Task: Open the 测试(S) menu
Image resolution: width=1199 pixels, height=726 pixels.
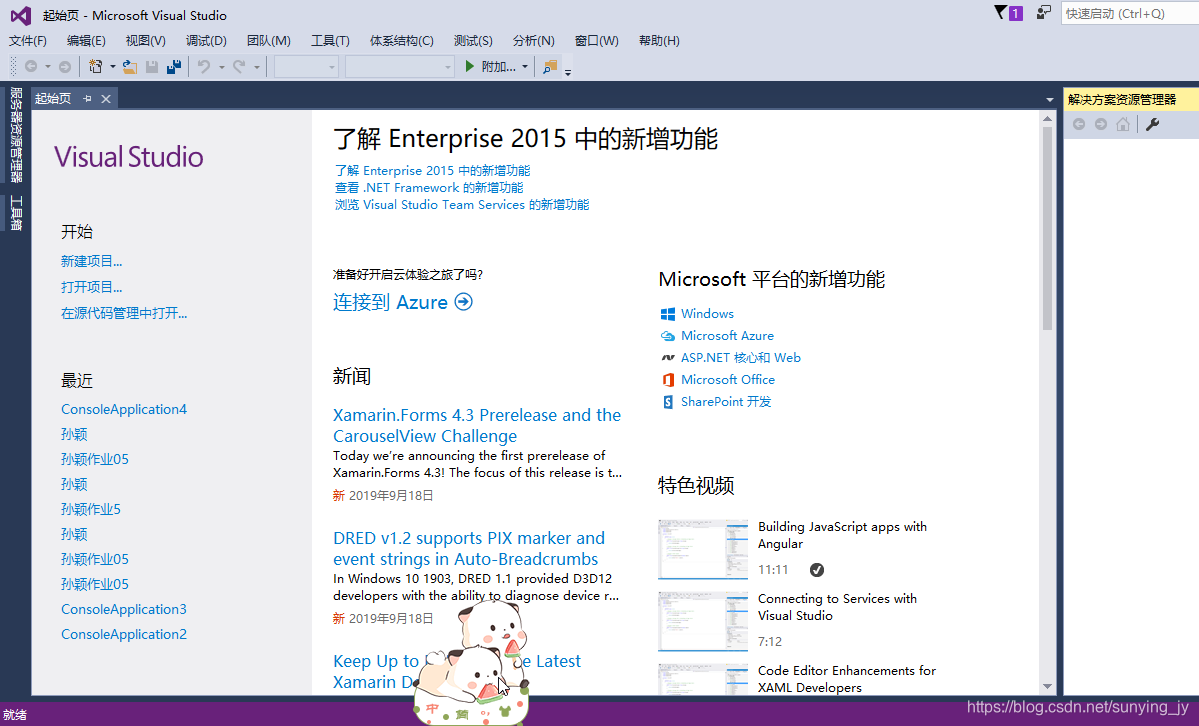Action: (x=473, y=41)
